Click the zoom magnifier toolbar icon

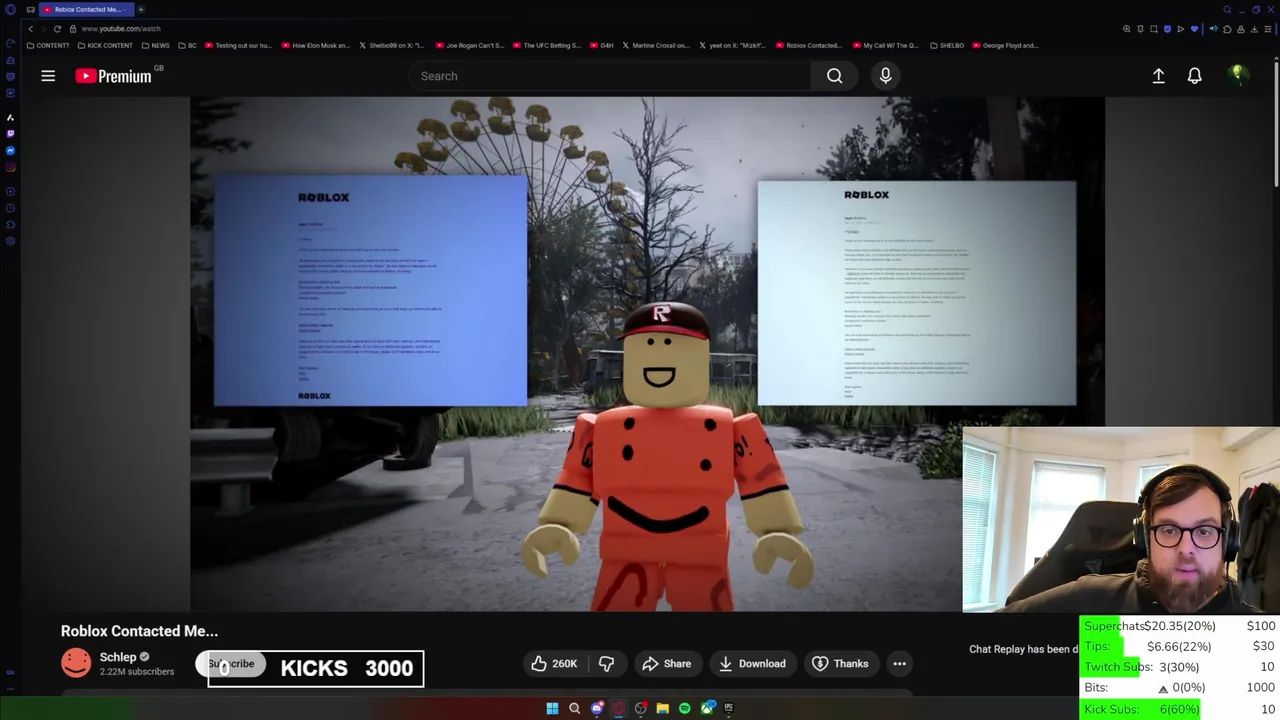click(x=1127, y=29)
